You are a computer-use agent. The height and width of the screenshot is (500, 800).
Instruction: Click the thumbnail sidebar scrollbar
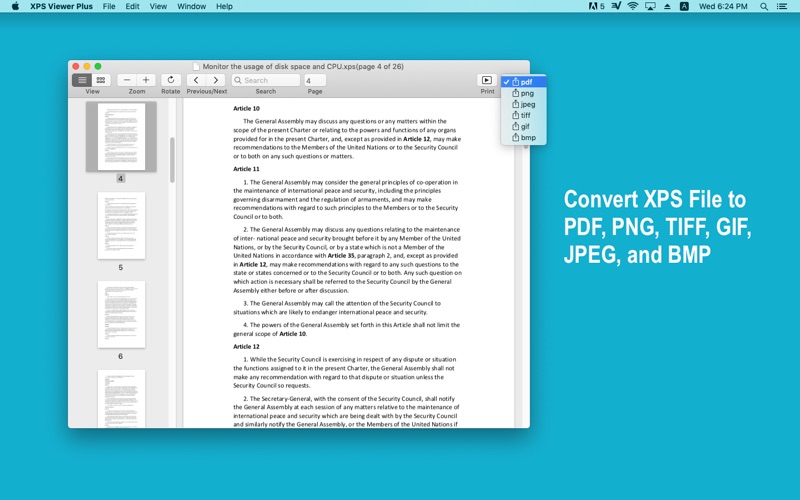(172, 160)
